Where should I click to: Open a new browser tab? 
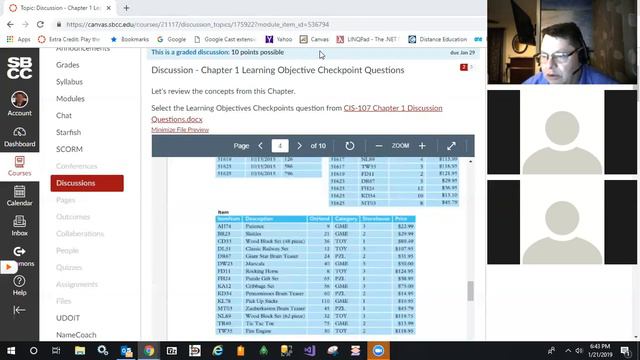click(x=126, y=8)
